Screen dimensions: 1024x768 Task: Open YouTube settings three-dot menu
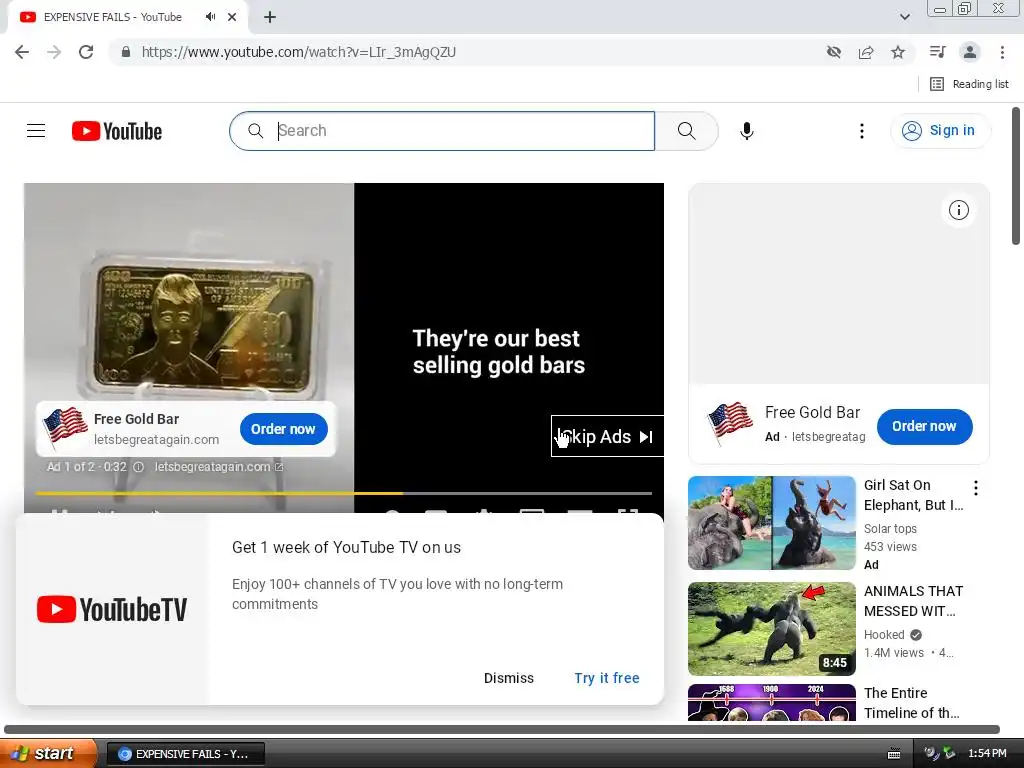[x=861, y=131]
